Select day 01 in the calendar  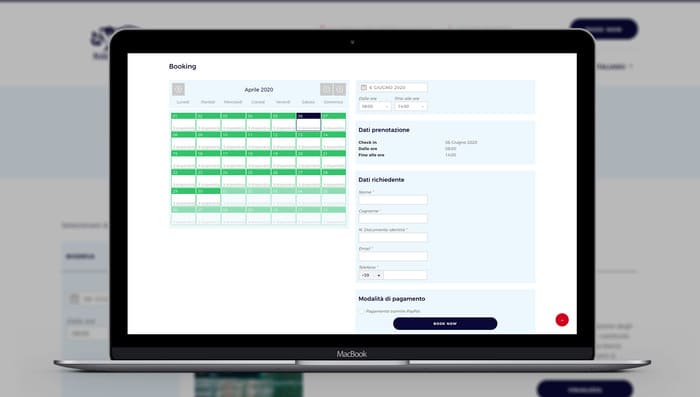[183, 122]
